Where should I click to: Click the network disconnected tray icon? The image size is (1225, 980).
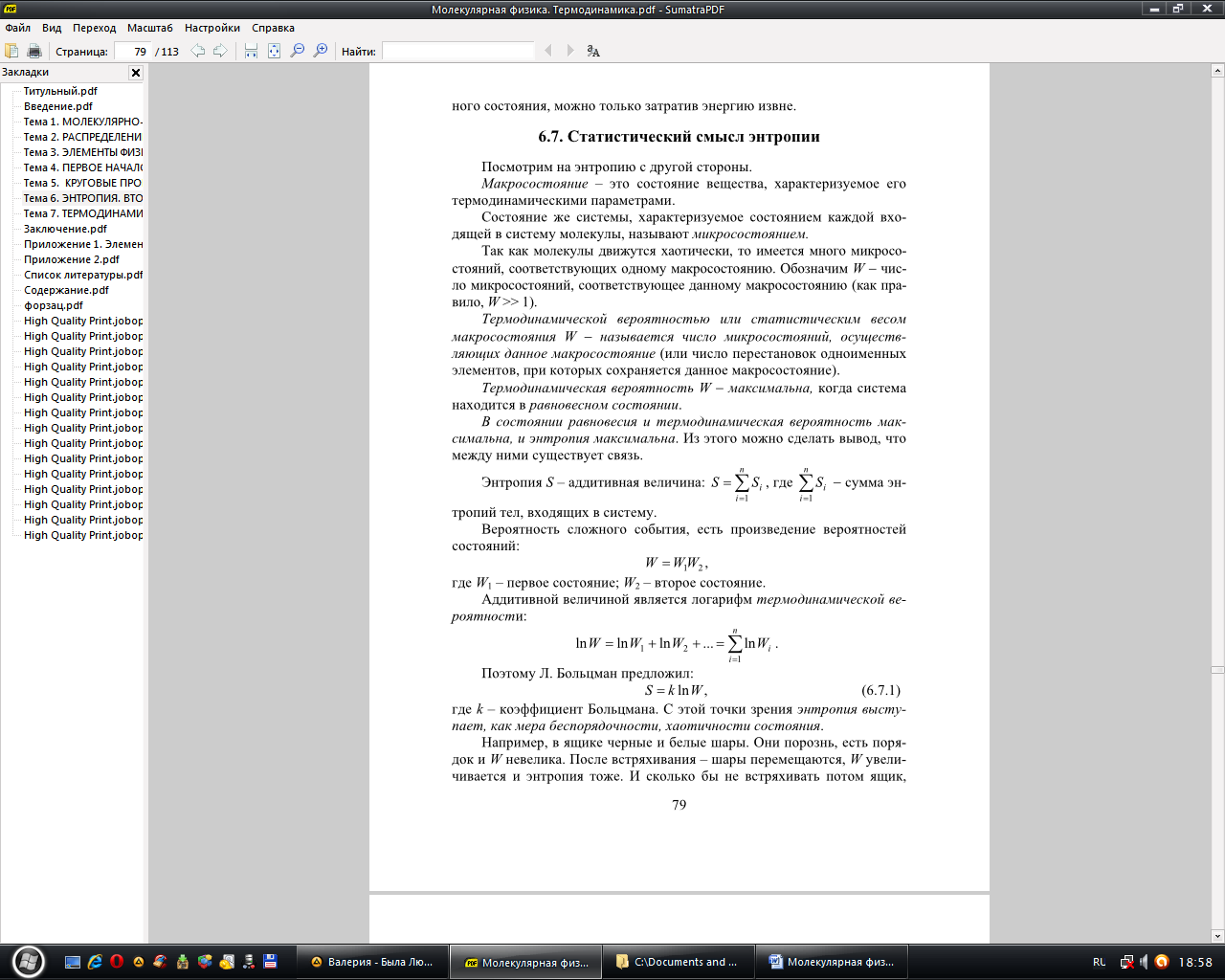[1126, 962]
